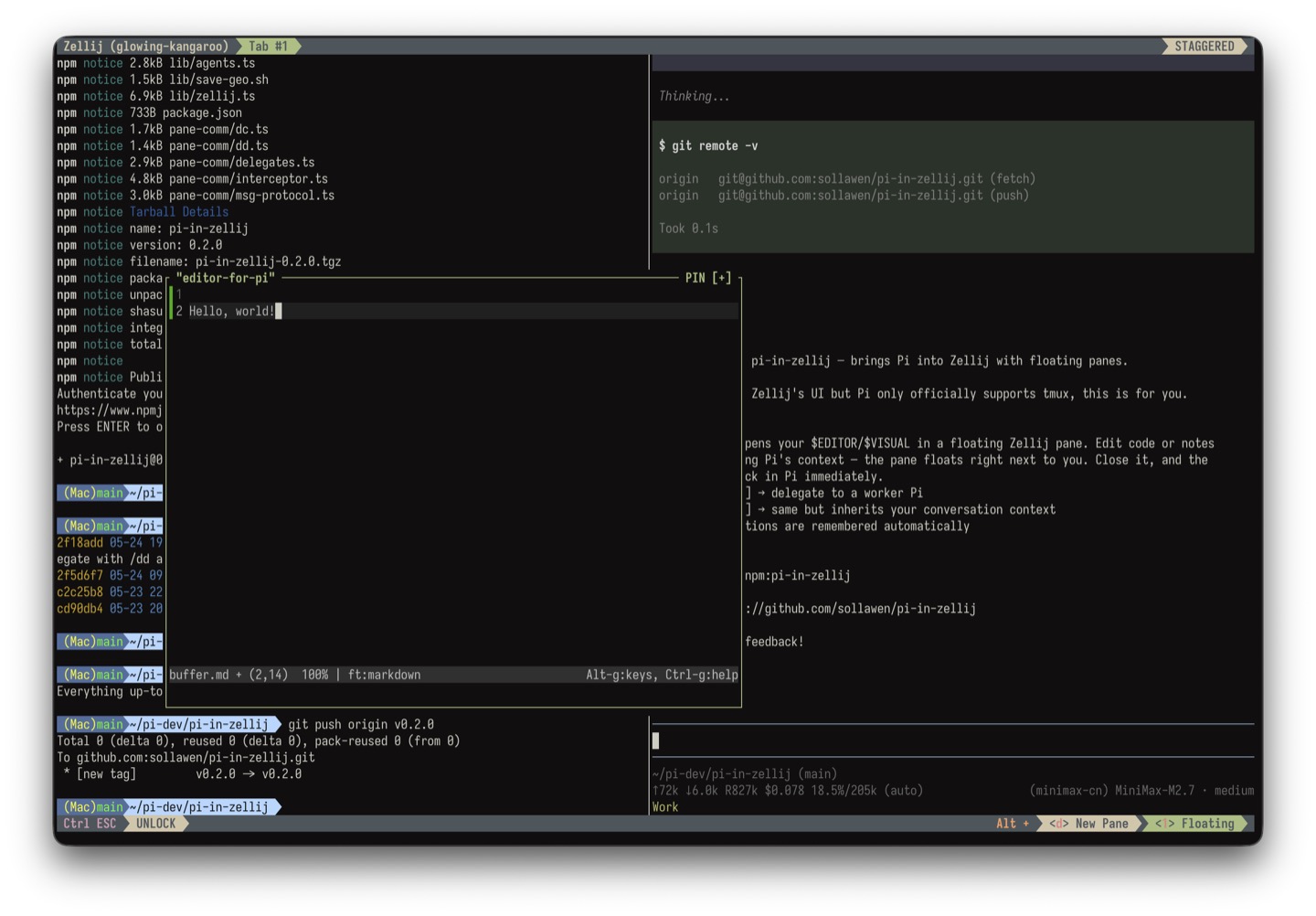Screen dimensions: 1316x916
Task: Click the <l> Floating shortcut
Action: 1194,824
